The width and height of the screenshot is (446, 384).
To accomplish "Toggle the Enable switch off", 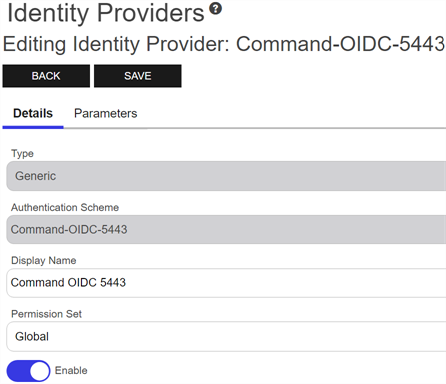I will click(x=28, y=371).
